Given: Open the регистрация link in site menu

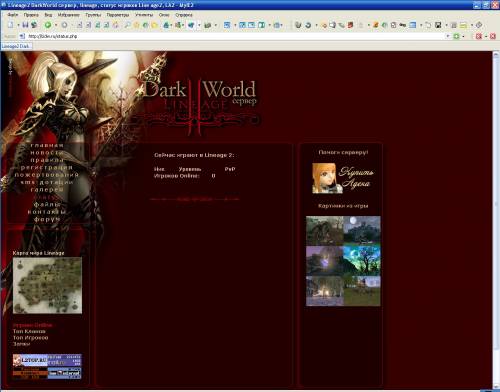Looking at the screenshot, I should pos(47,167).
